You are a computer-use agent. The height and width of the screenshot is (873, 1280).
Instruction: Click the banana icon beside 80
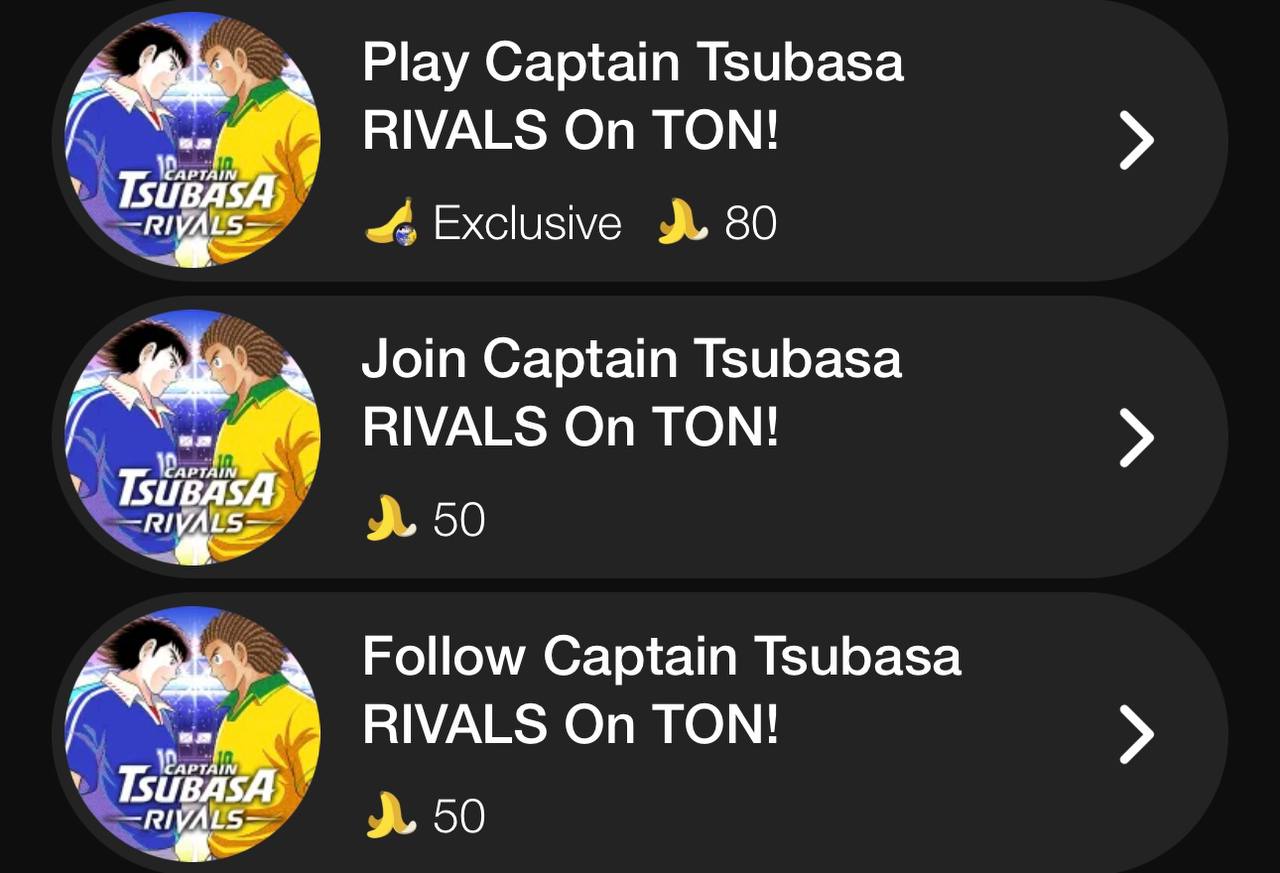click(683, 222)
